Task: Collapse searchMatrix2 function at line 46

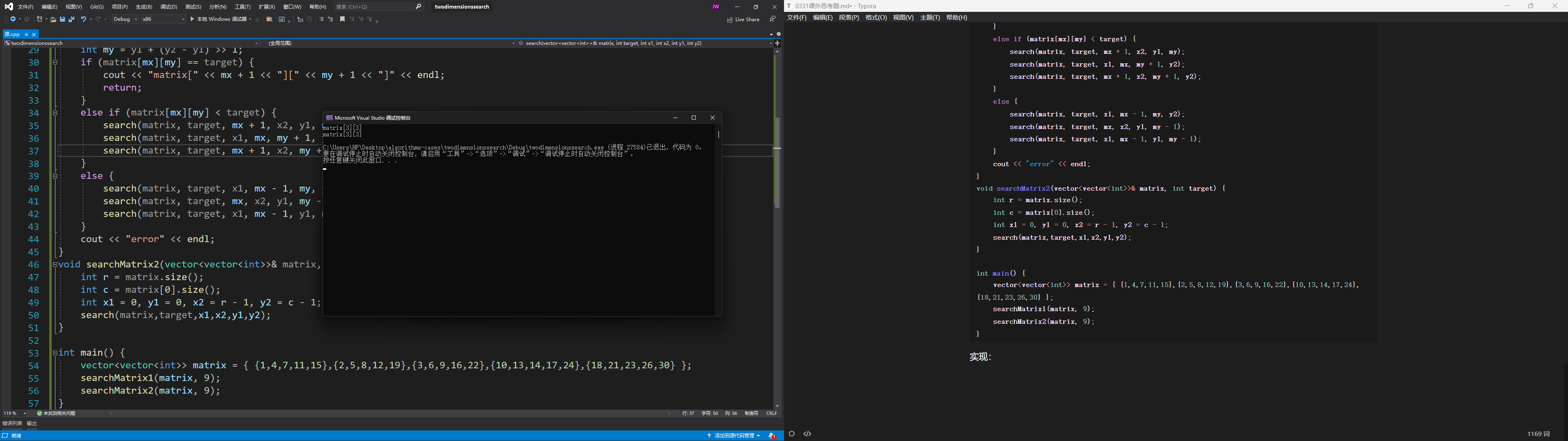Action: click(x=55, y=264)
